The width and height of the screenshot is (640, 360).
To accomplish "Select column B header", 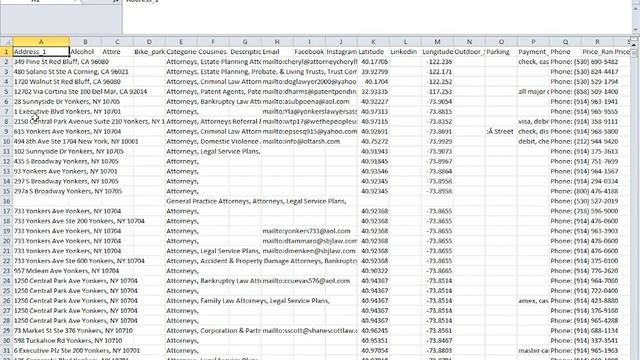I will 85,42.
